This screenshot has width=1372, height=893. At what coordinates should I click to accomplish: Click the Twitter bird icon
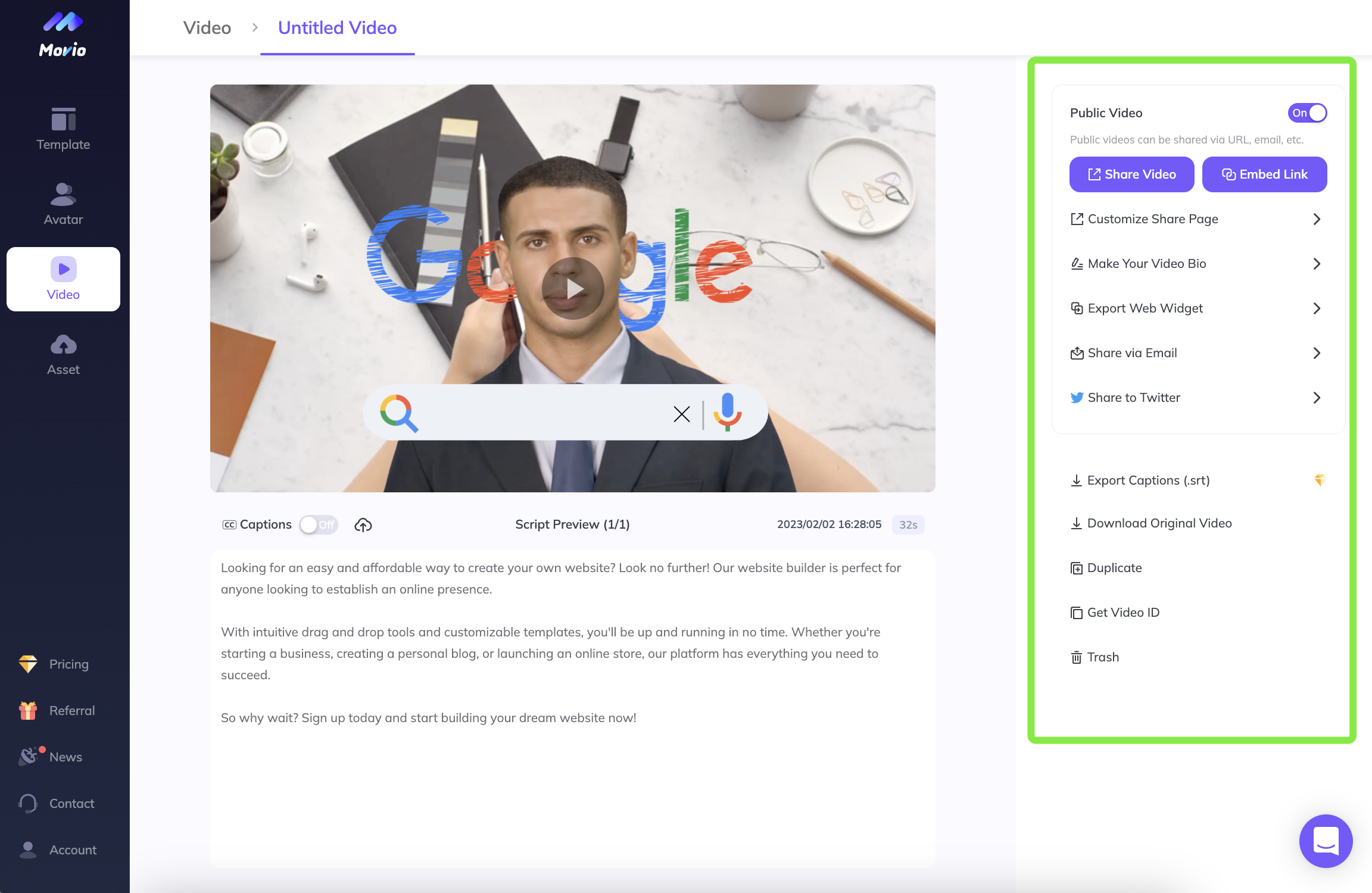pyautogui.click(x=1077, y=398)
